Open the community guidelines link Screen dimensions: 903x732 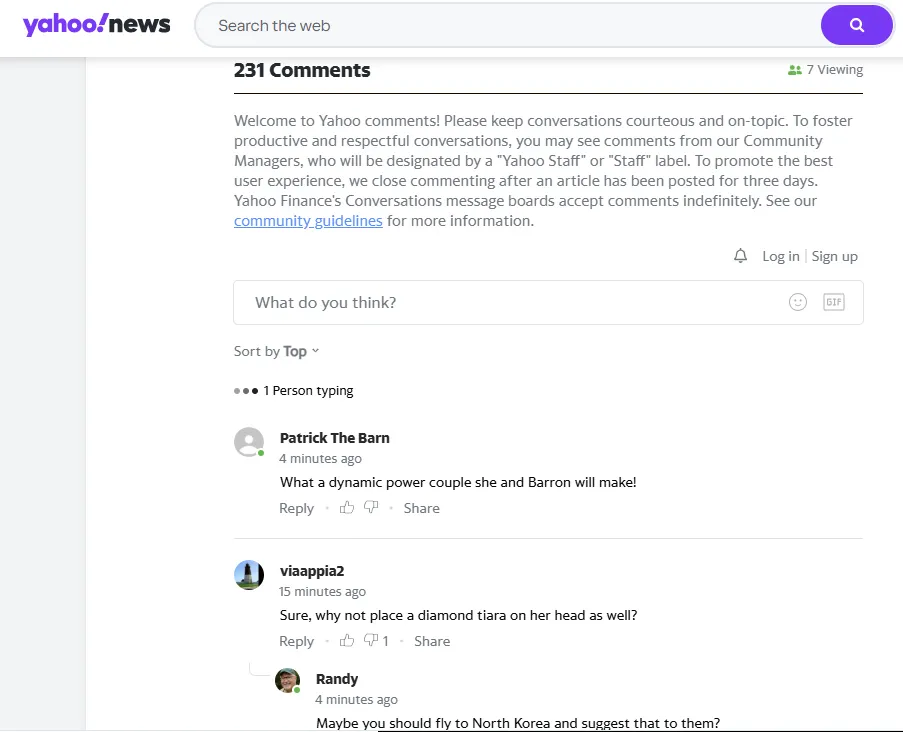[308, 221]
